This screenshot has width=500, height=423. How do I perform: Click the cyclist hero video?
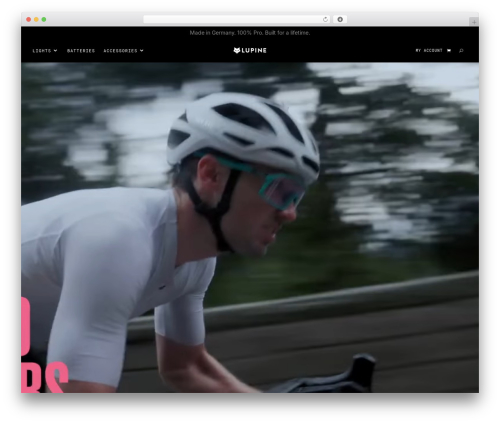tap(250, 227)
